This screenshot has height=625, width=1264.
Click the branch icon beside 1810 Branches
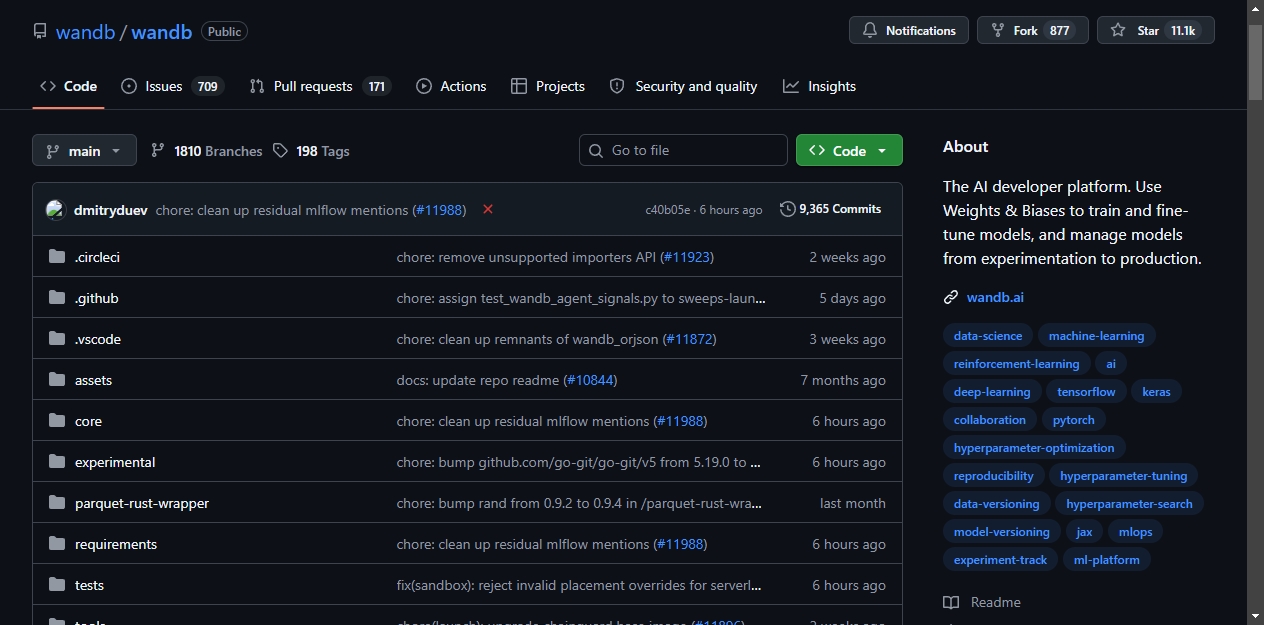158,151
